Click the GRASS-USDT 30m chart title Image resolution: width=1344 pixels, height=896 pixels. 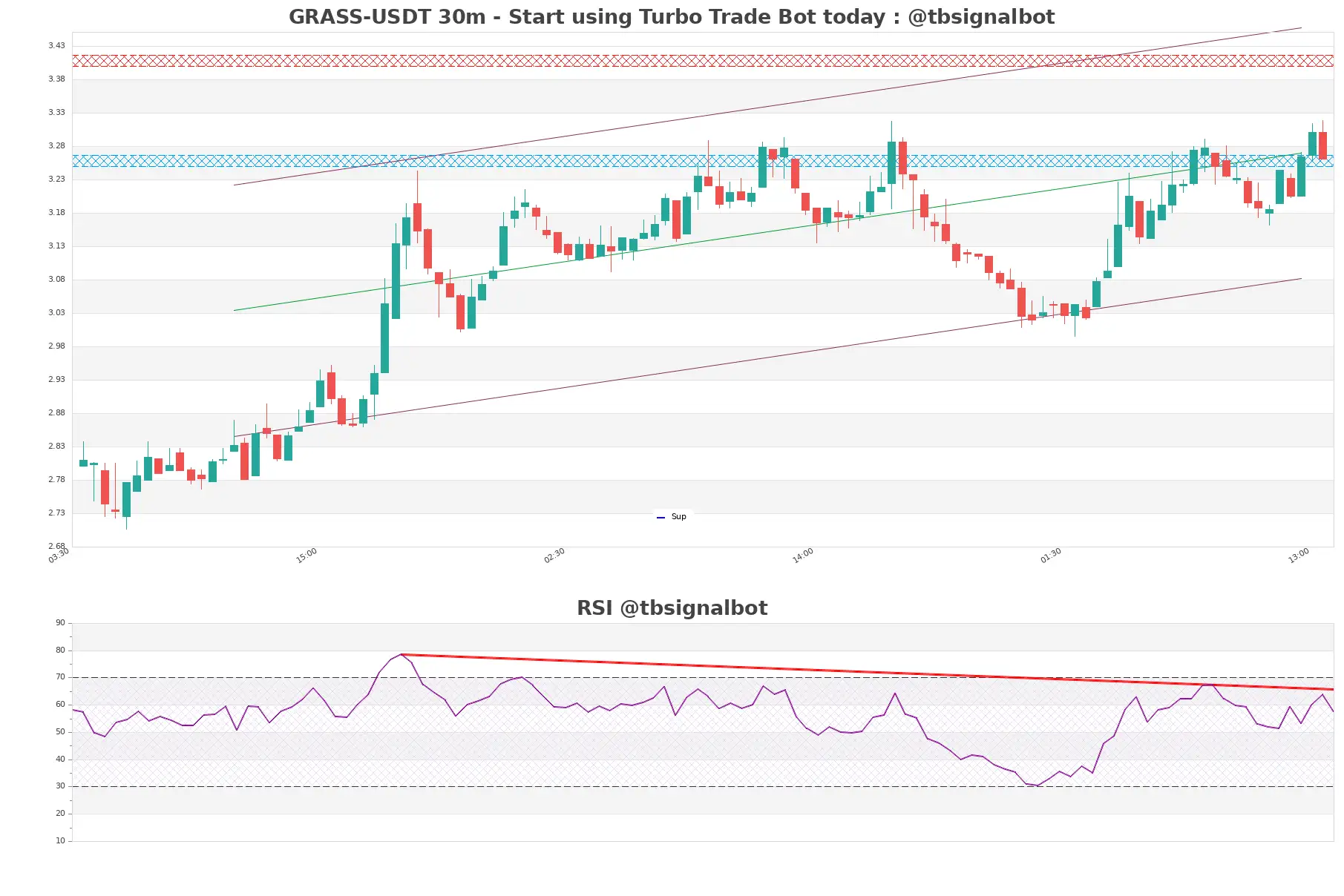[672, 17]
